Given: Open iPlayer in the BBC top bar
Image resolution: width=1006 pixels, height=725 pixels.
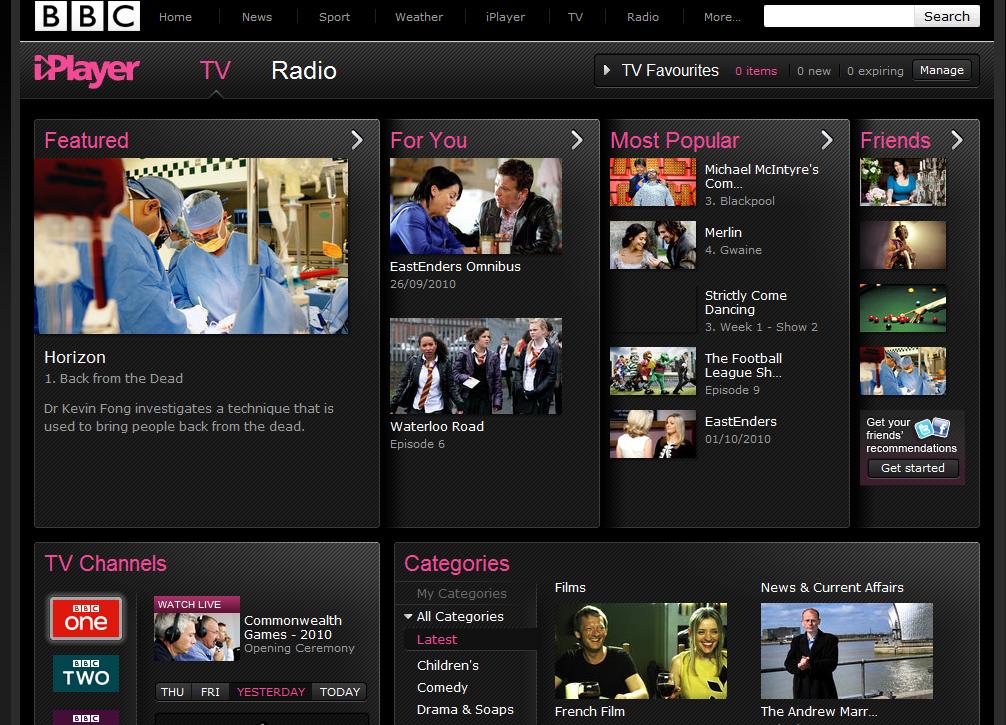Looking at the screenshot, I should [x=506, y=17].
